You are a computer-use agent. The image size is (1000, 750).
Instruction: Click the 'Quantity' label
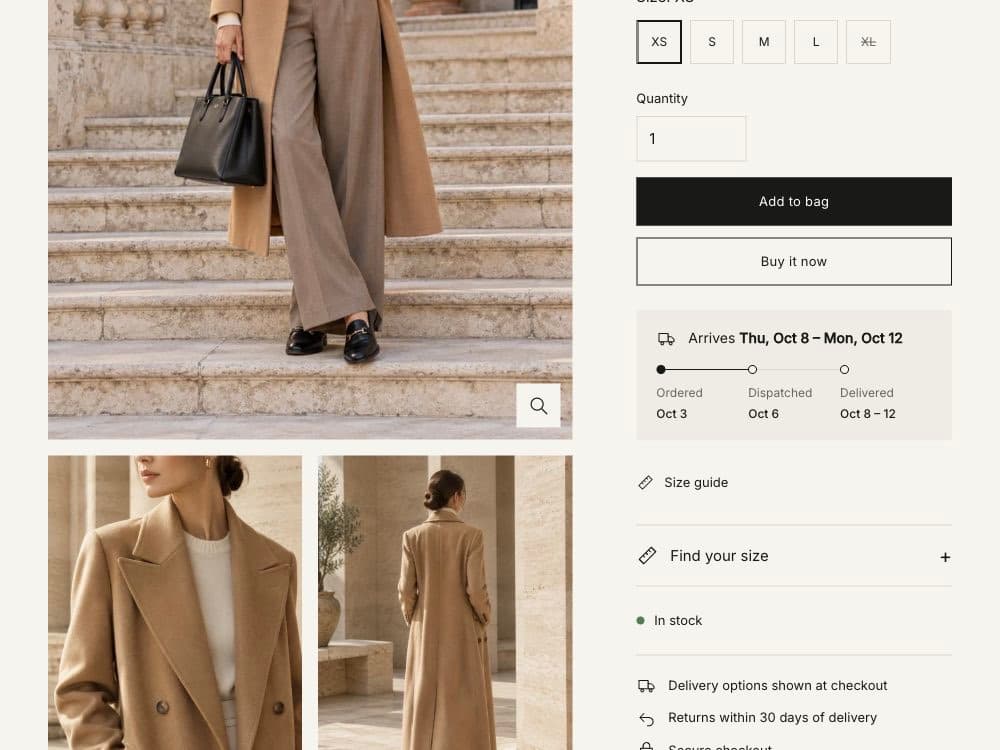coord(662,99)
